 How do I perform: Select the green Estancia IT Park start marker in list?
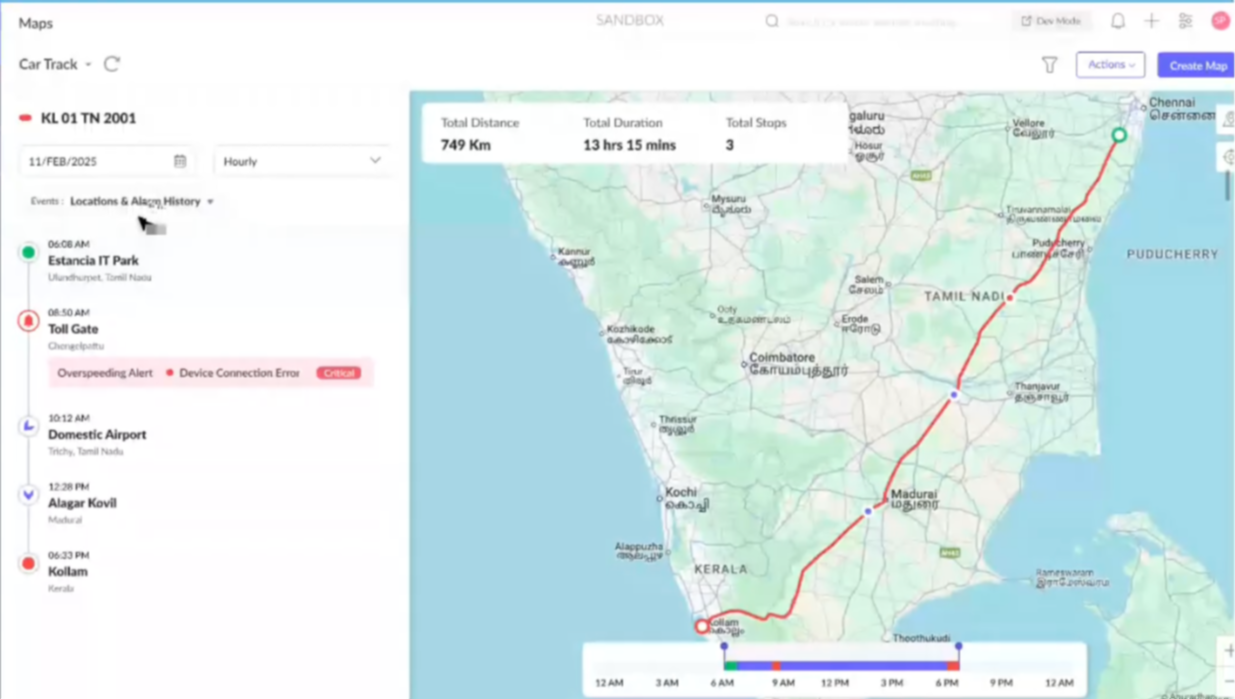point(28,253)
